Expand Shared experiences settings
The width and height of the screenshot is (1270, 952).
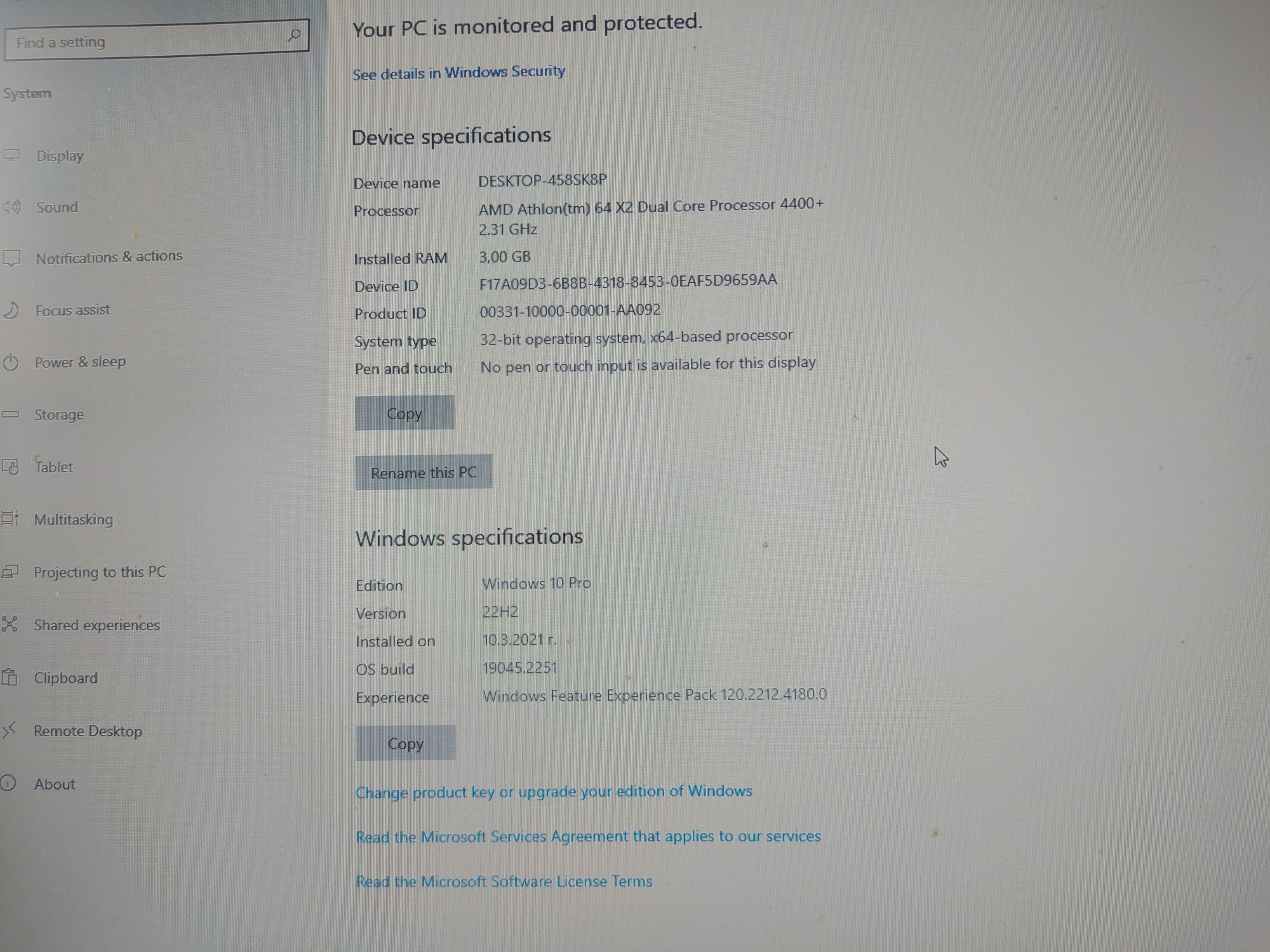point(97,624)
